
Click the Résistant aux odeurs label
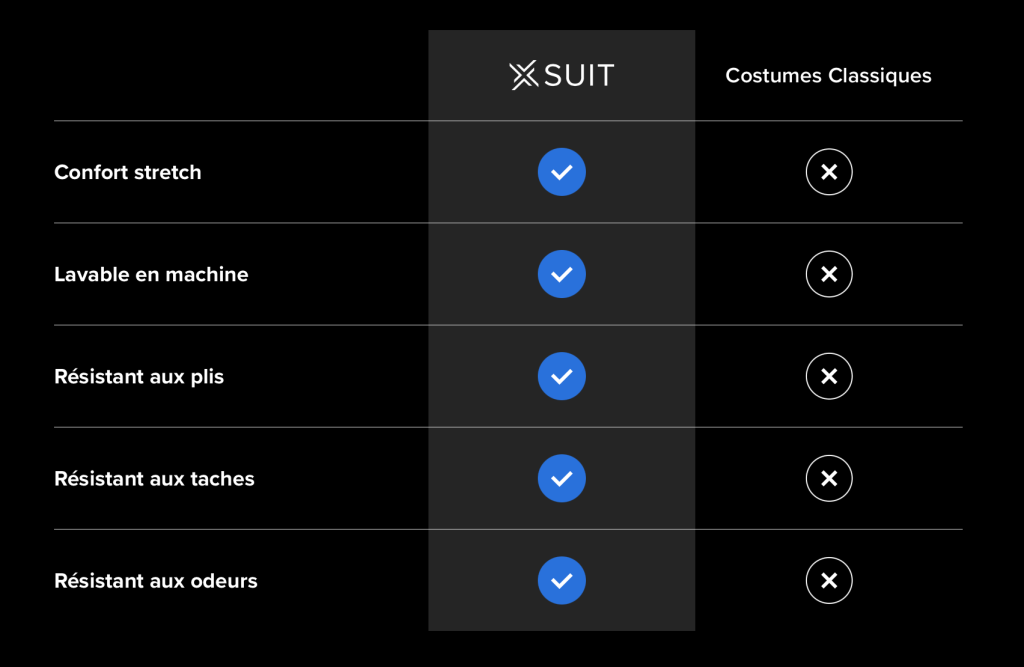(156, 581)
